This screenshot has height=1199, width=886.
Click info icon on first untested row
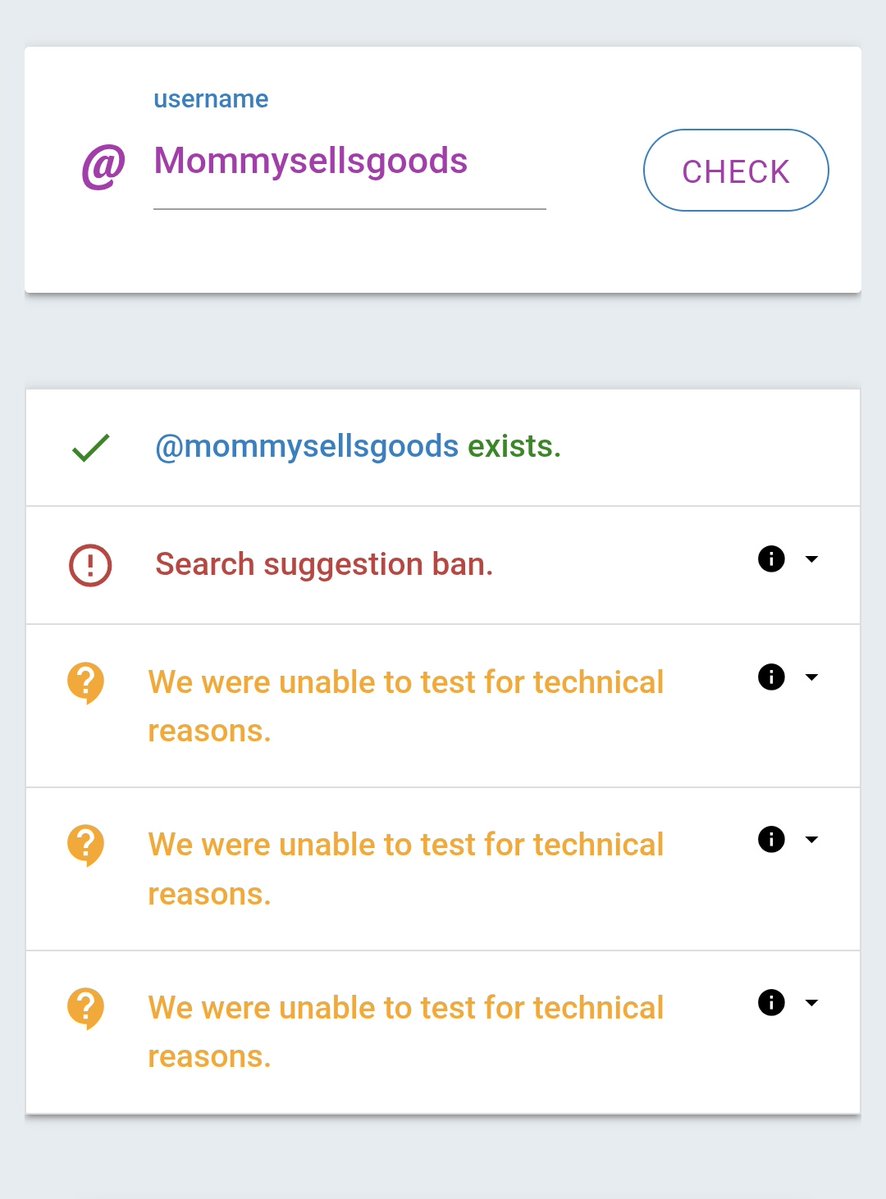pyautogui.click(x=771, y=677)
